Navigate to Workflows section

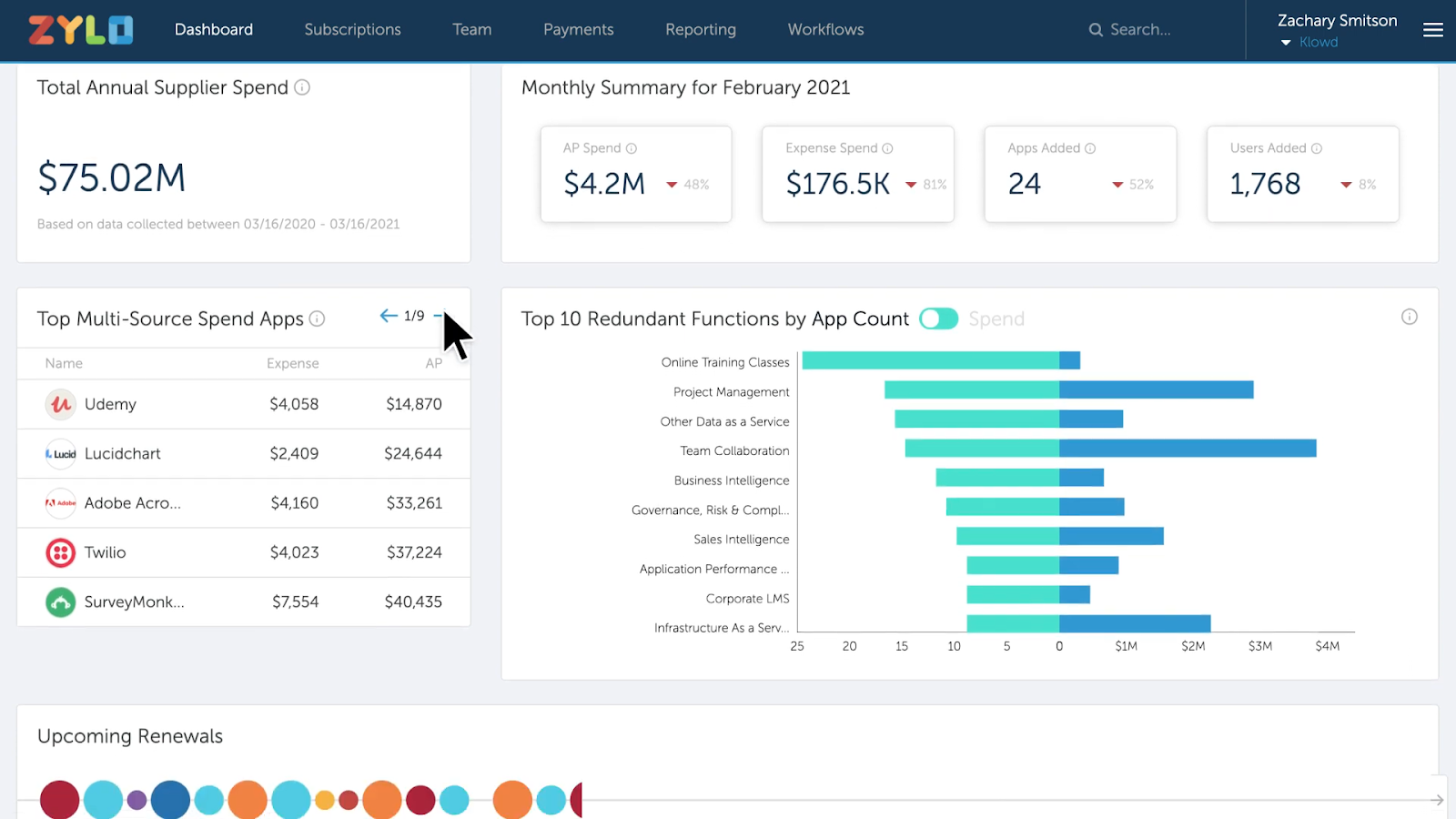[825, 30]
